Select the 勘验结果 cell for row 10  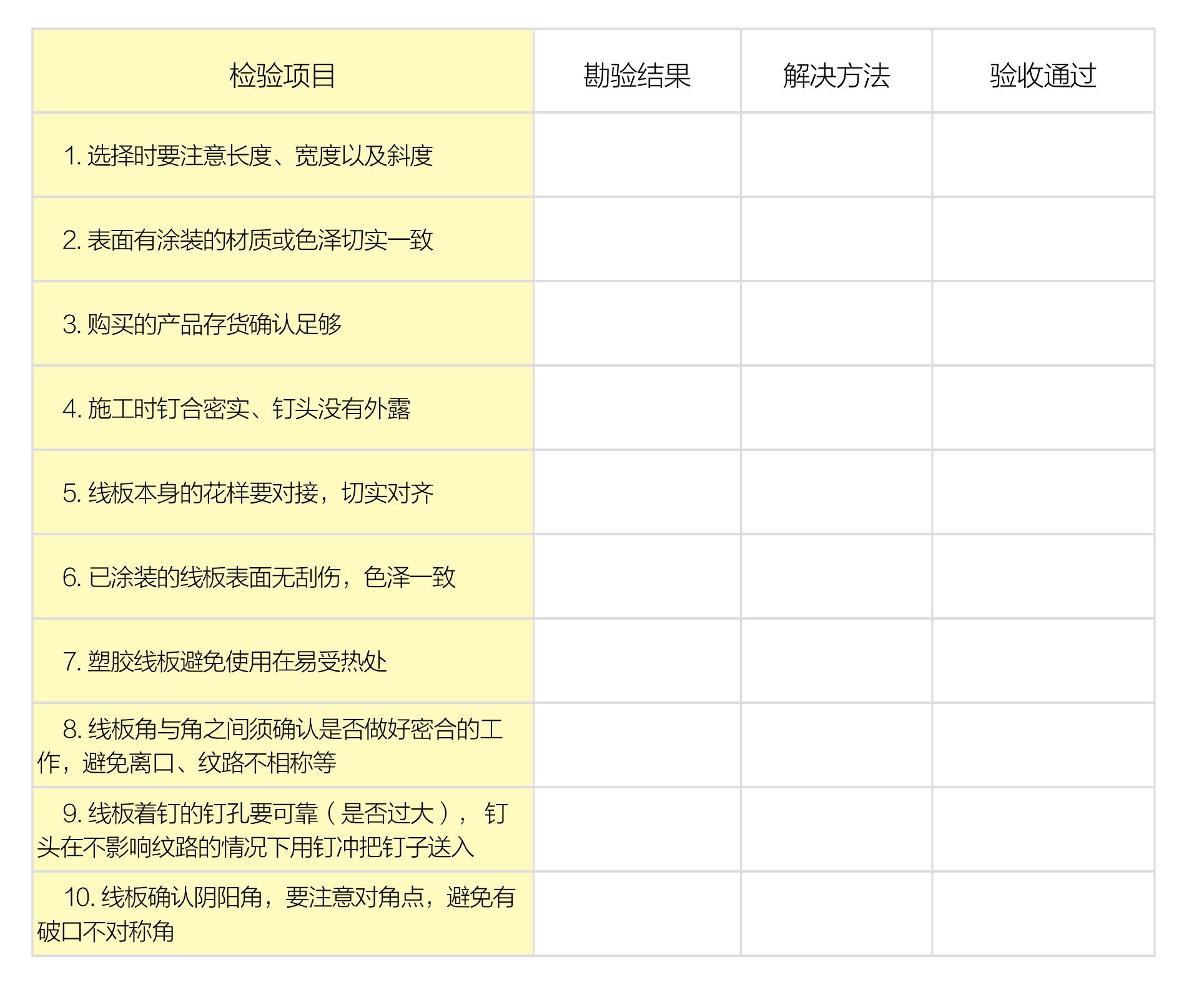637,914
